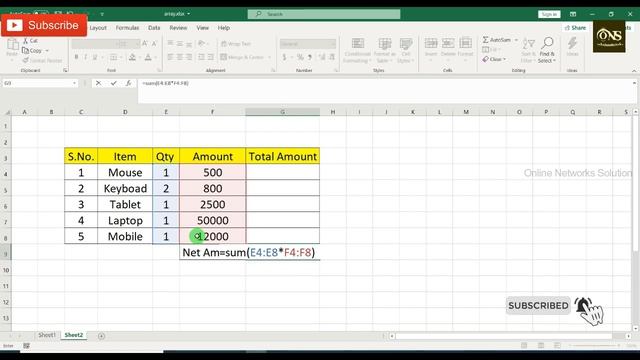Apply borders with the Borders icon
The height and width of the screenshot is (360, 640).
(113, 58)
